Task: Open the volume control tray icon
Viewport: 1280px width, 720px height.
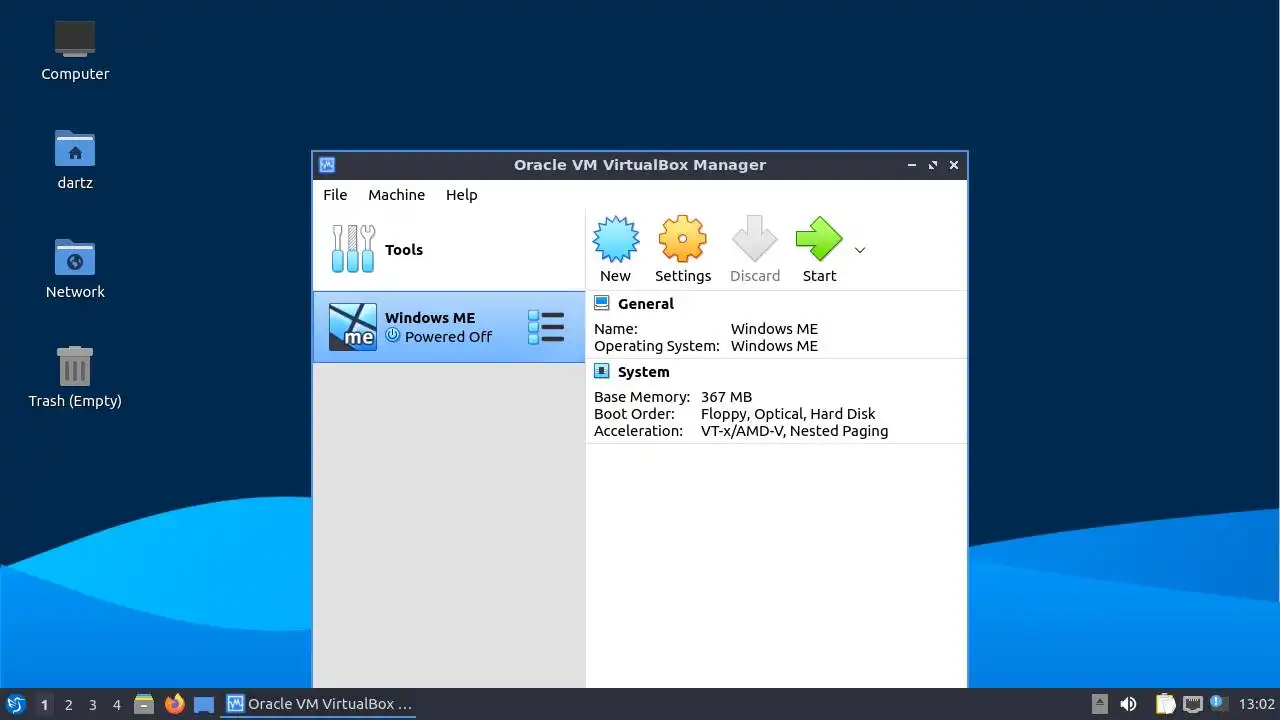Action: coord(1128,704)
